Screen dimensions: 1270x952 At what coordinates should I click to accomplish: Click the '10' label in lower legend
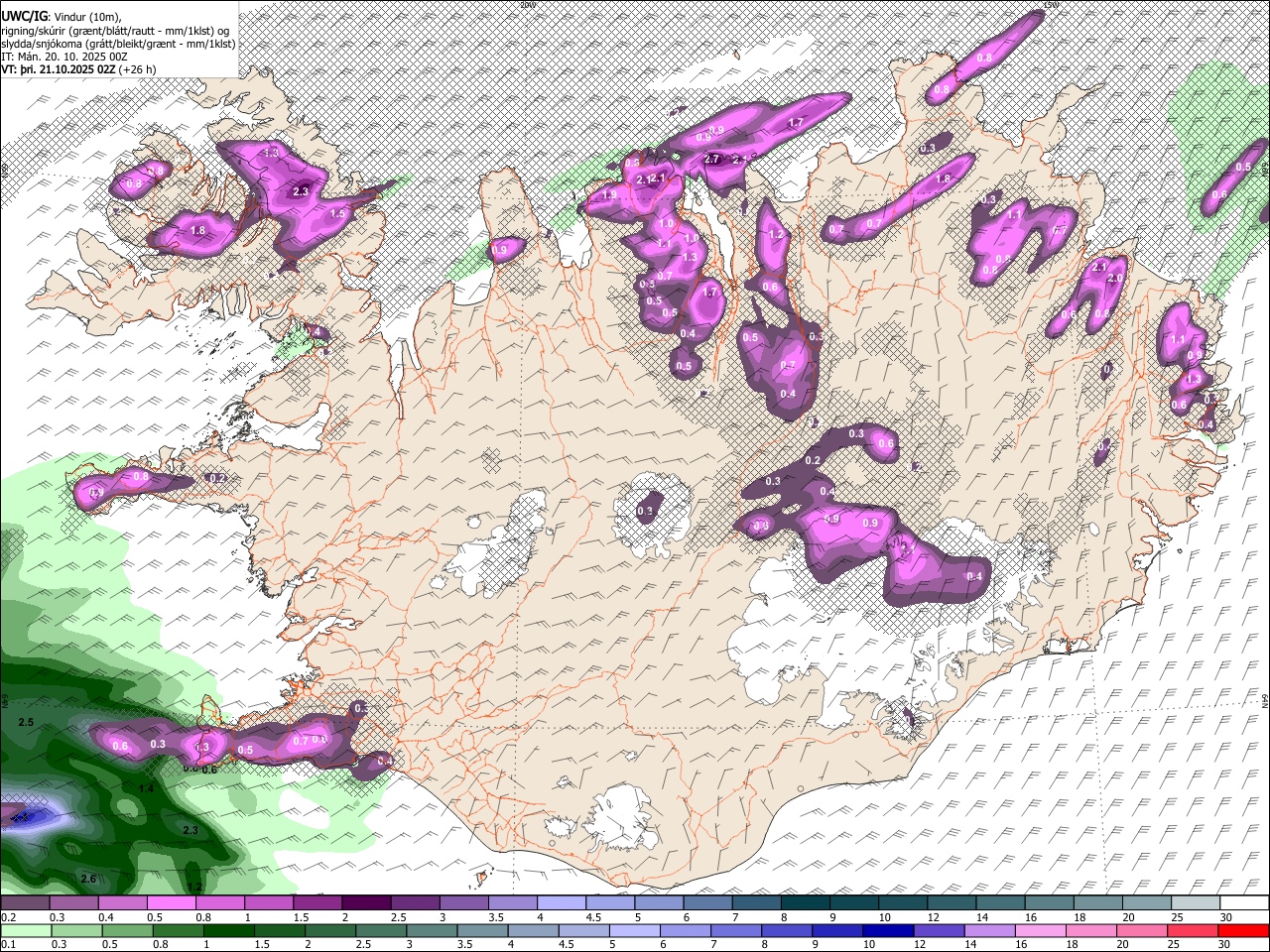[869, 945]
